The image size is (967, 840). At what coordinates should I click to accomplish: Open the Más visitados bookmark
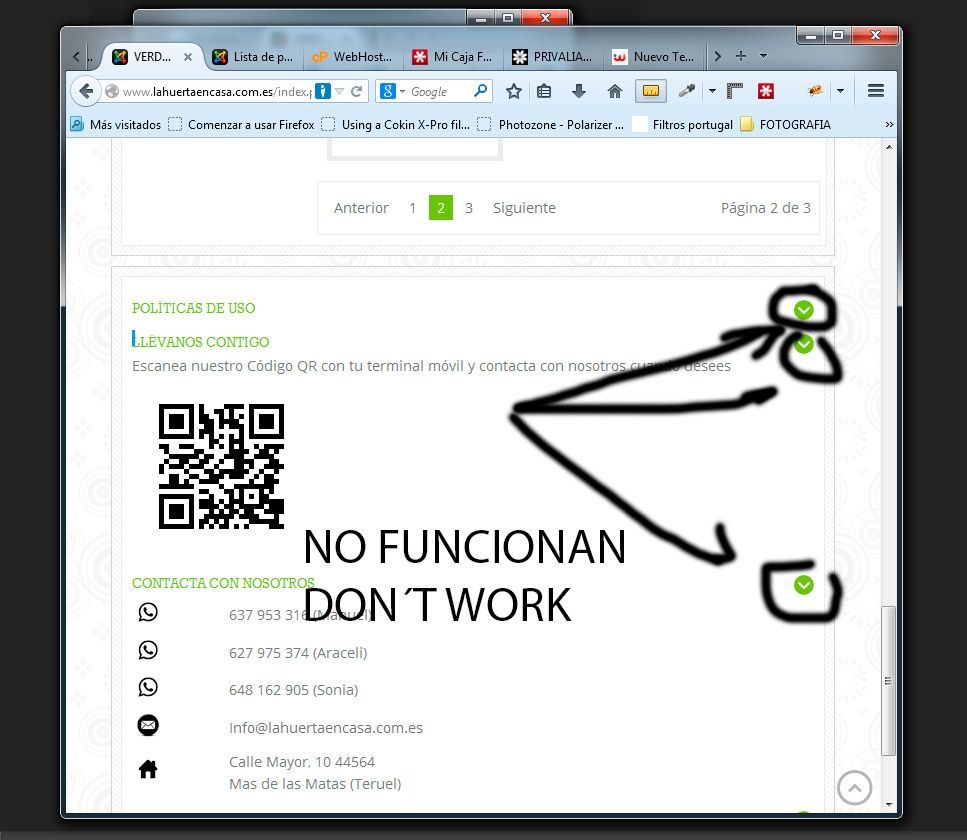116,125
